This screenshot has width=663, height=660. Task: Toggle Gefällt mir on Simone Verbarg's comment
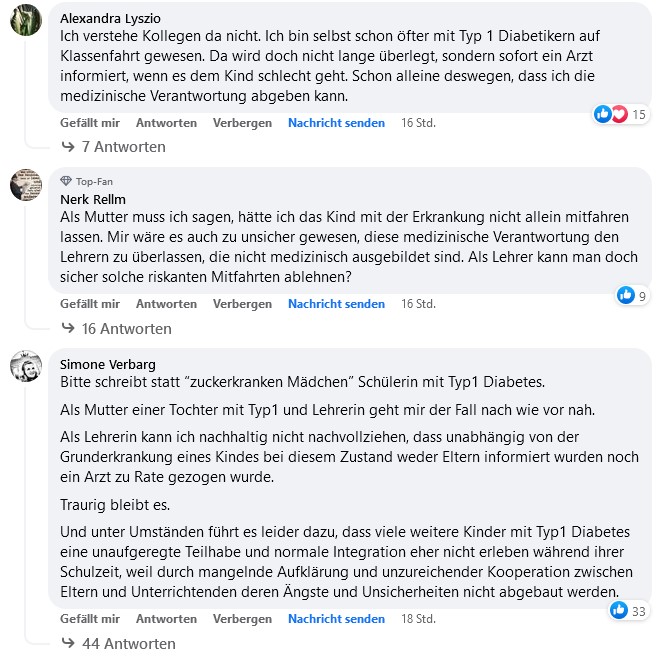(90, 619)
